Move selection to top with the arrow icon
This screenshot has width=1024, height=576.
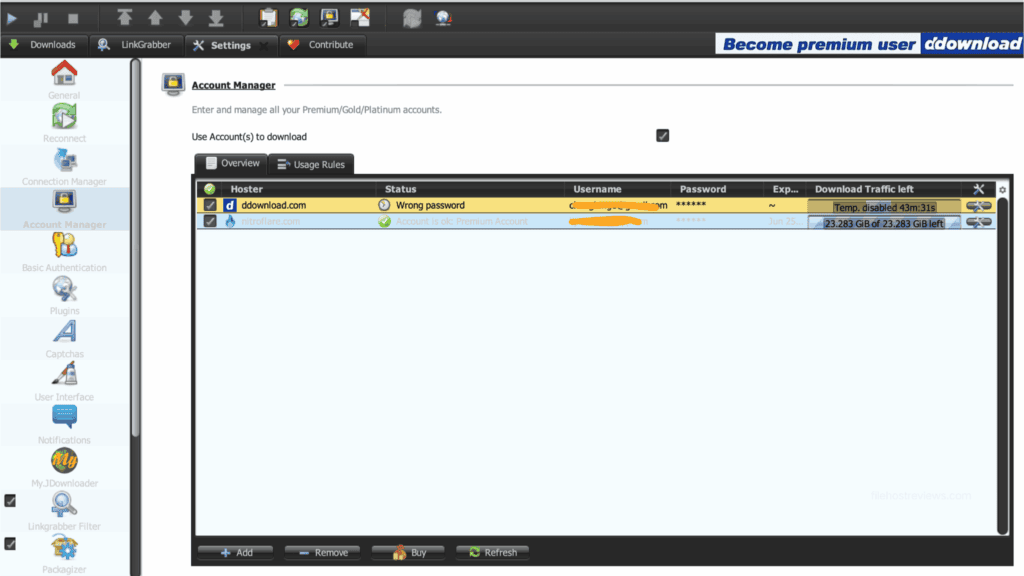124,18
